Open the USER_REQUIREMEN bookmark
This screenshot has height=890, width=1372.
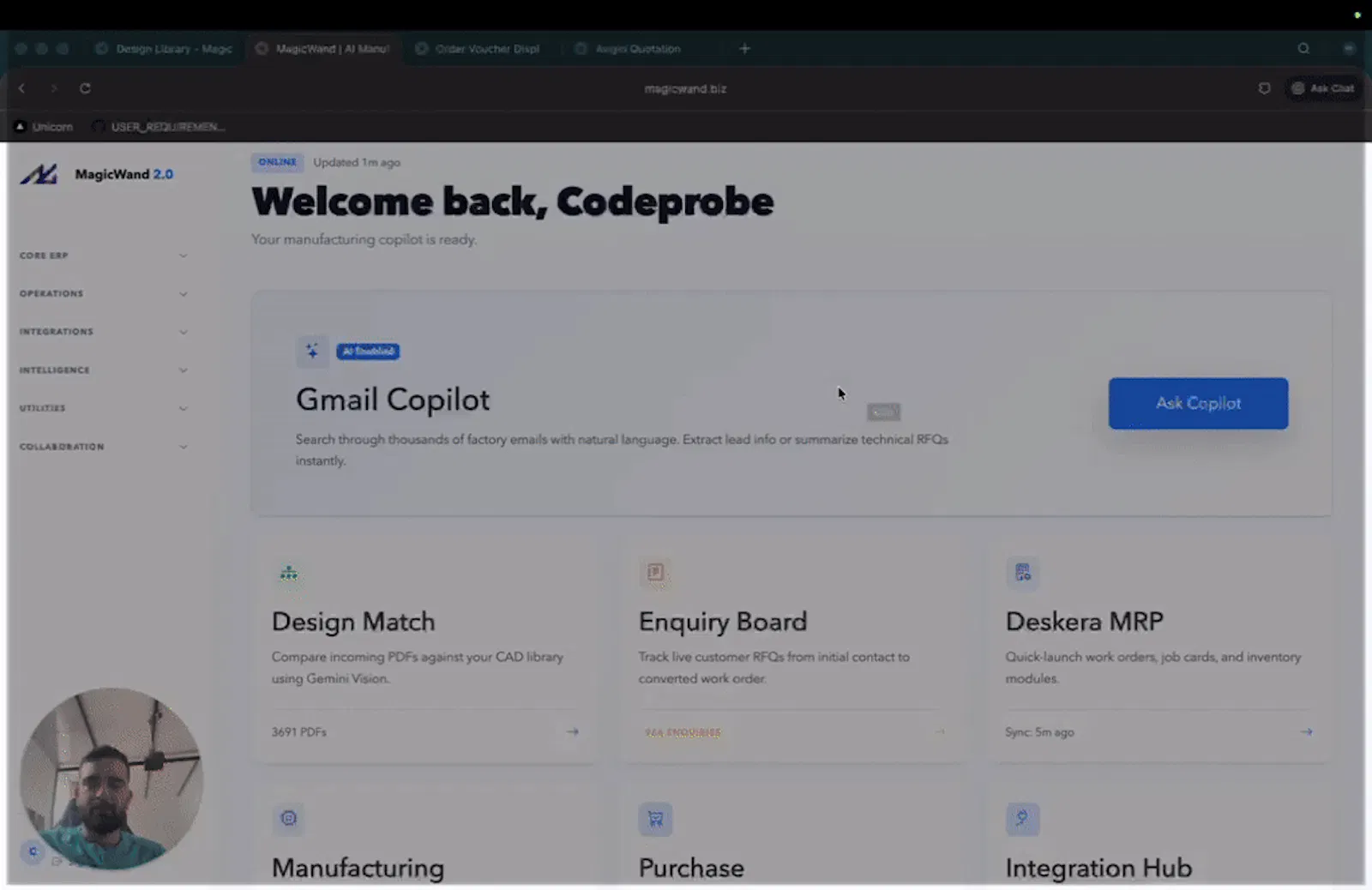[x=159, y=127]
